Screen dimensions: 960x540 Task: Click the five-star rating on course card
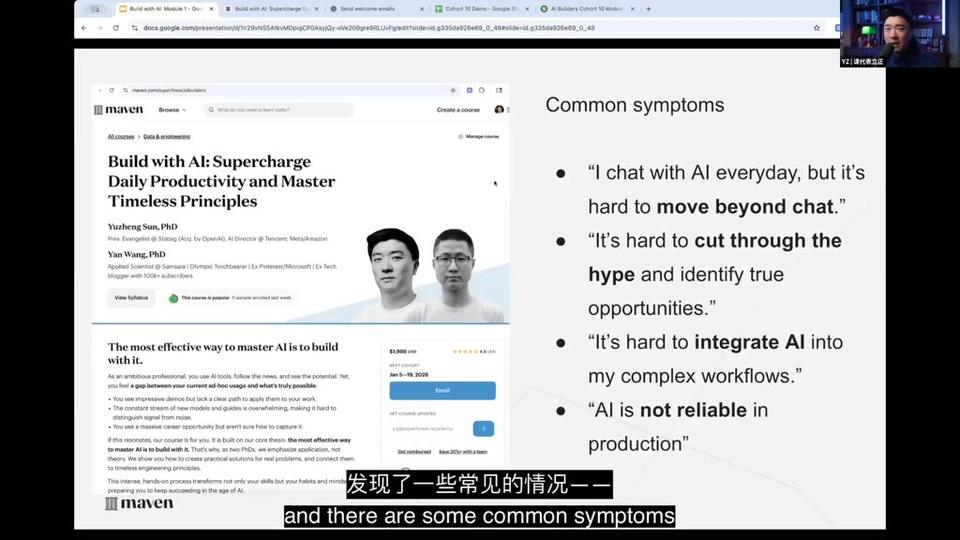[465, 351]
